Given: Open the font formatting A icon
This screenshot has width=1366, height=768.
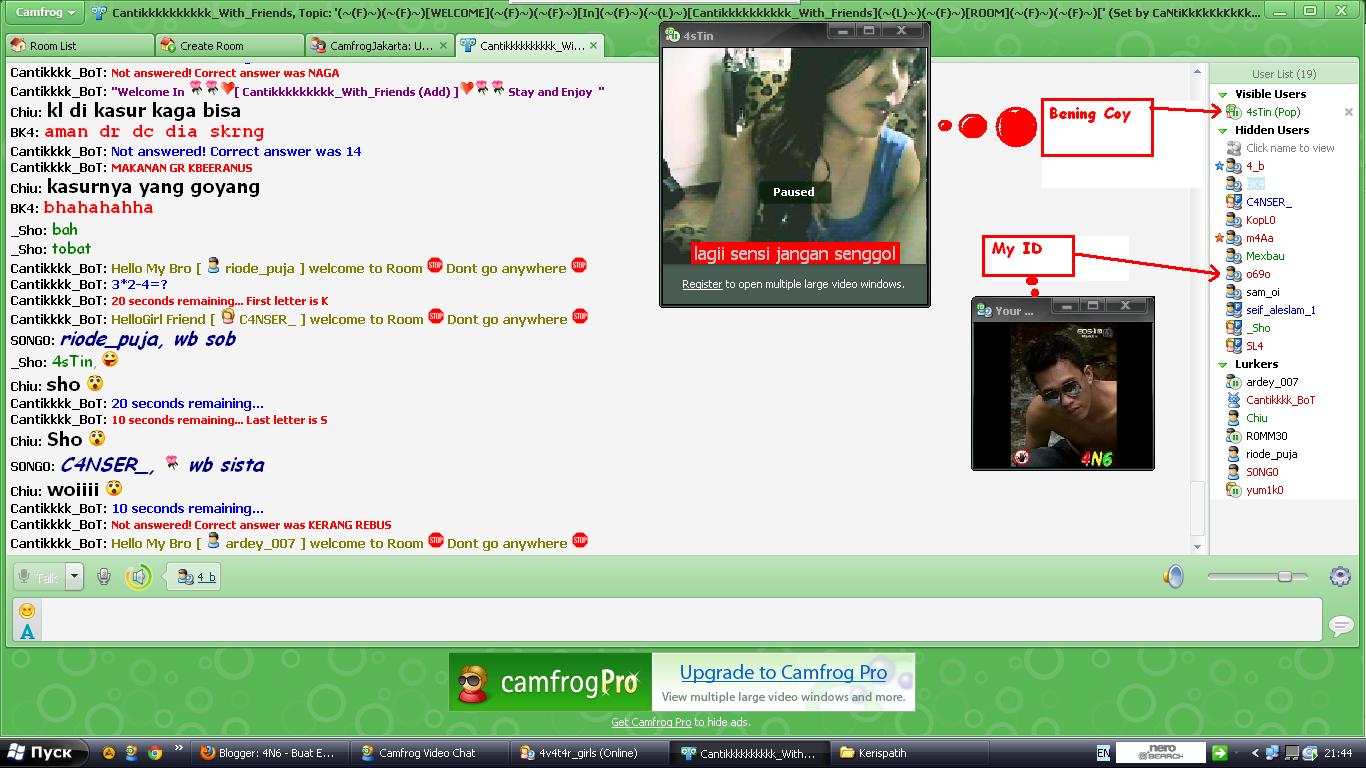Looking at the screenshot, I should coord(27,631).
